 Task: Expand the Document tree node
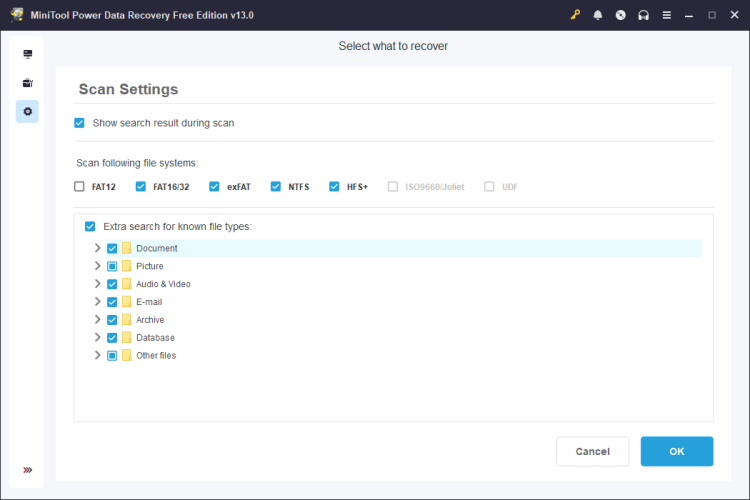pos(98,248)
